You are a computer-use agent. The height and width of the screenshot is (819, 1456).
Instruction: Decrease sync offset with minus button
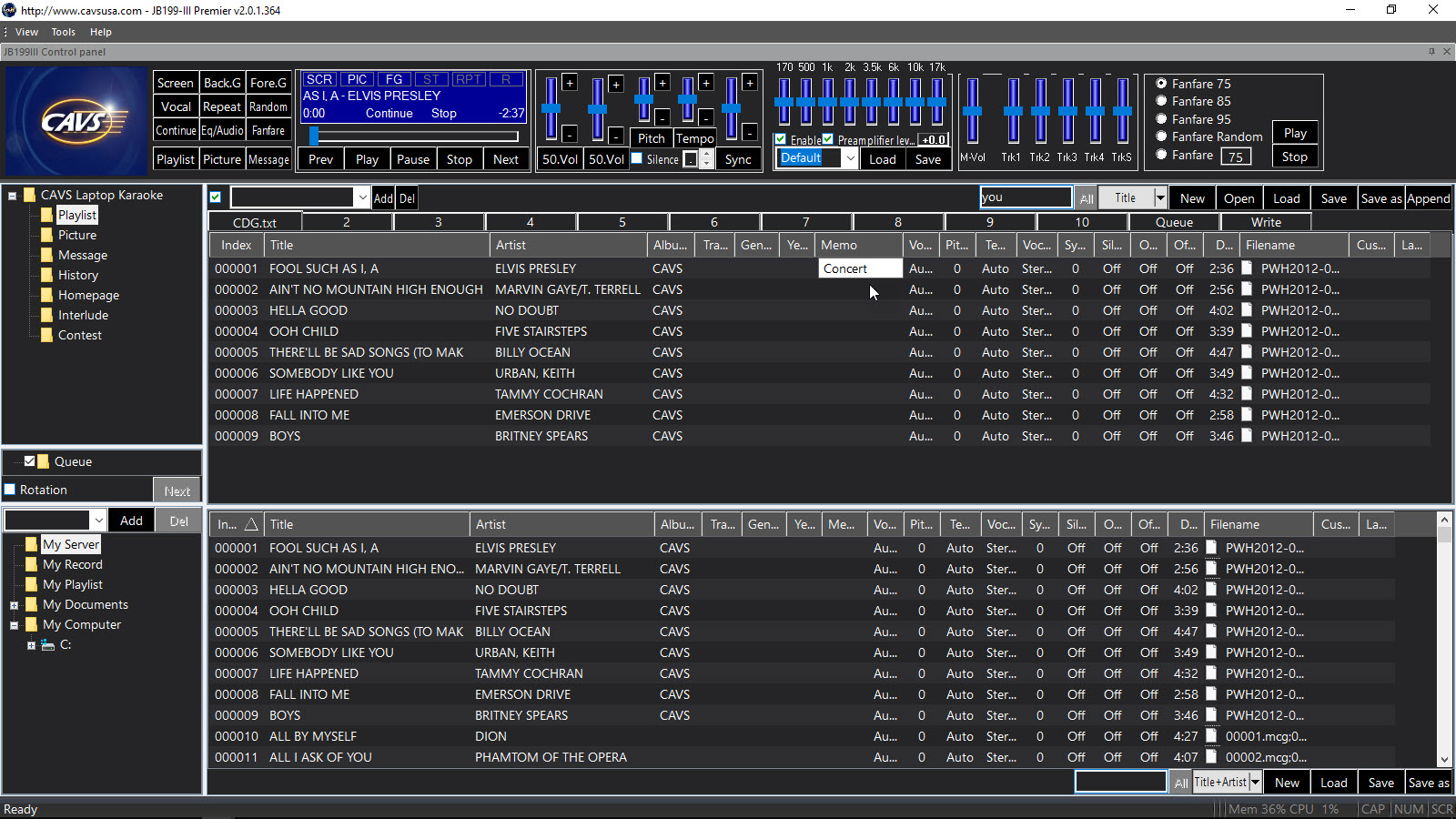750,134
